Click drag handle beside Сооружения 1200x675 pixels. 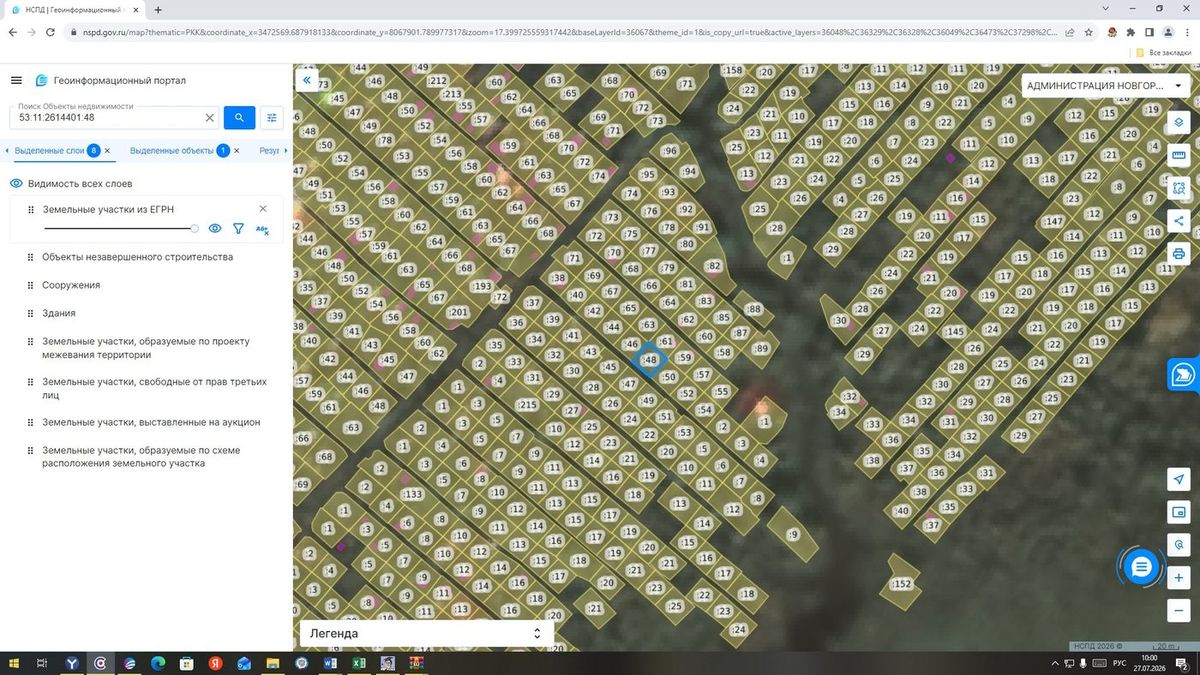31,286
